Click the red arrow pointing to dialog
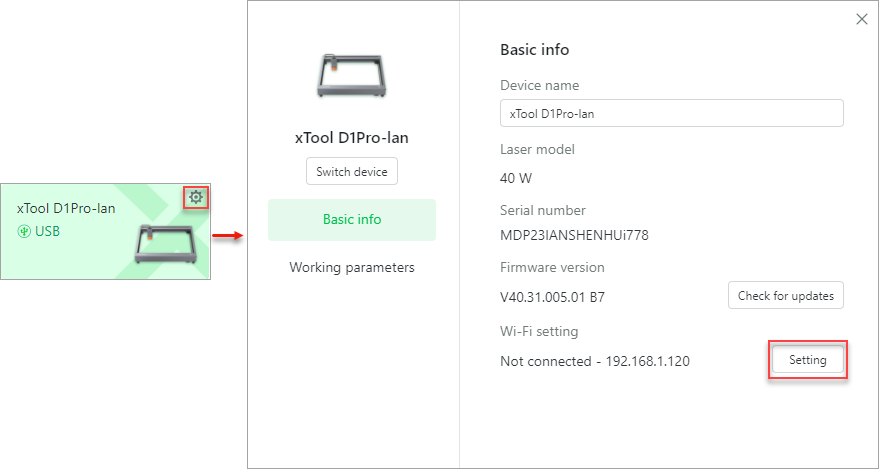879x473 pixels. click(229, 236)
